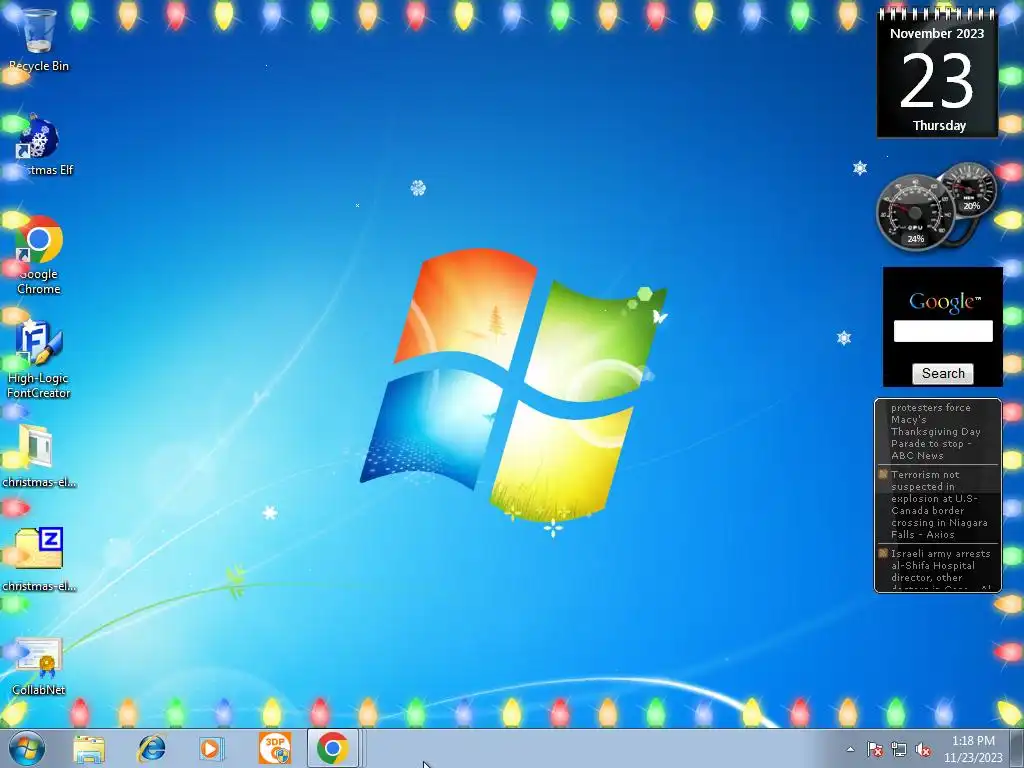Select the High-Logic FontCreator icon

coord(39,359)
